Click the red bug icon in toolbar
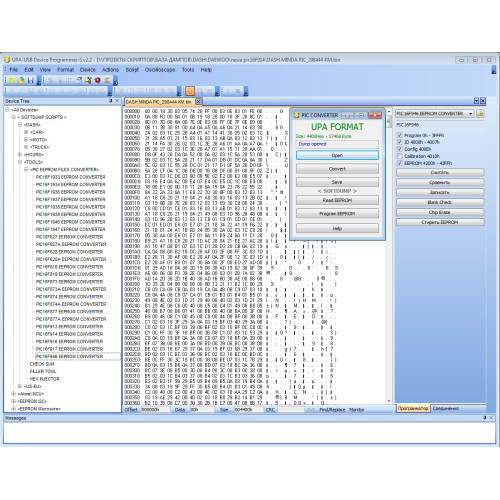This screenshot has width=500, height=500. tap(98, 80)
